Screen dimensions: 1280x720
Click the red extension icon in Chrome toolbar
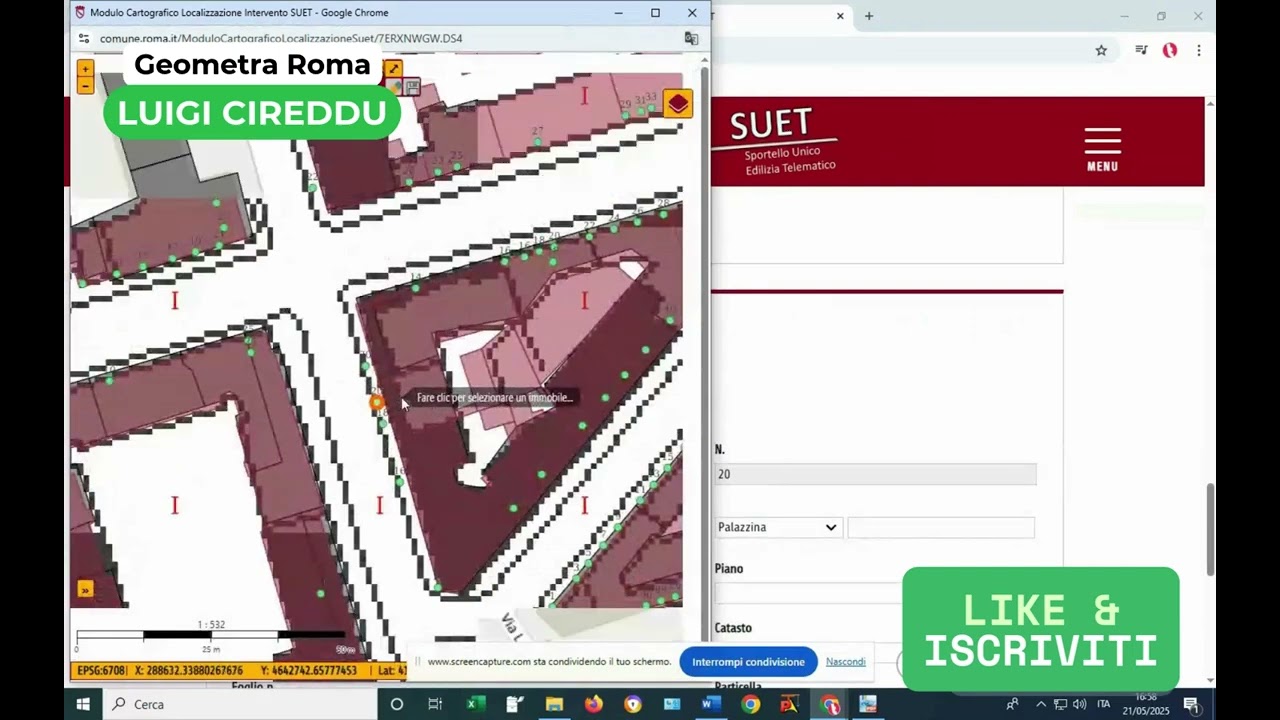(1170, 50)
